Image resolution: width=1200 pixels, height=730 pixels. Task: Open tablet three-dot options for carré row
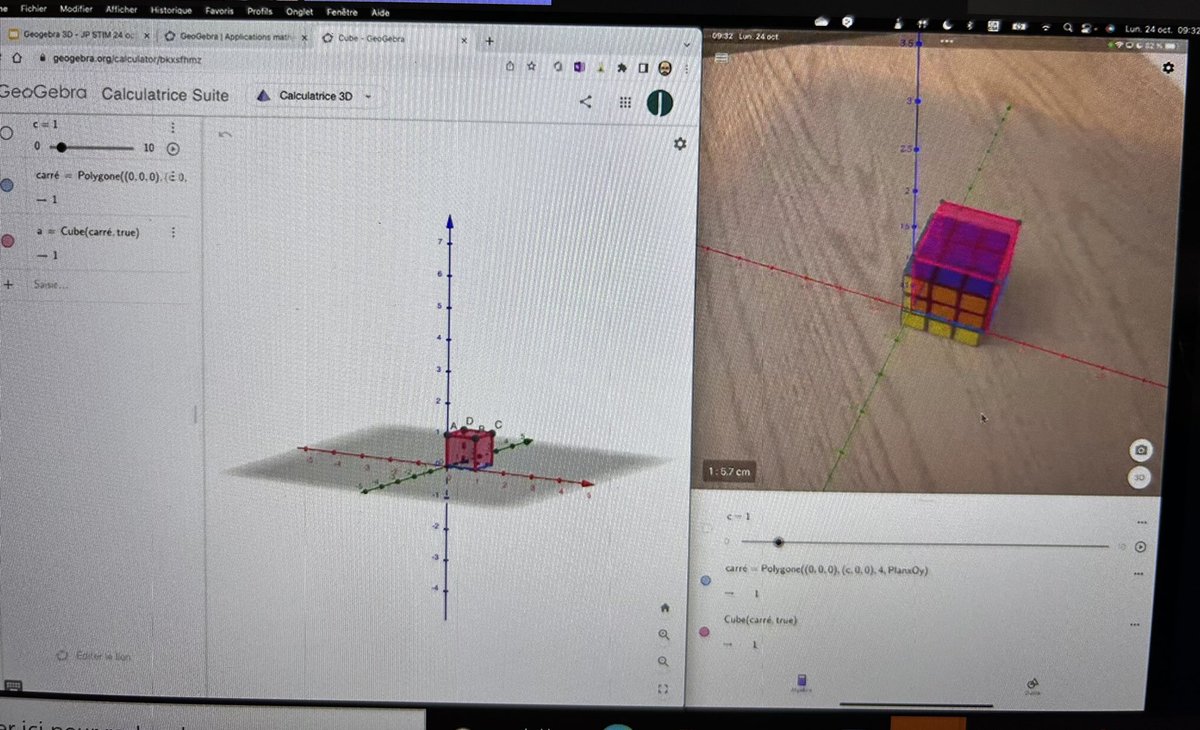point(1139,574)
